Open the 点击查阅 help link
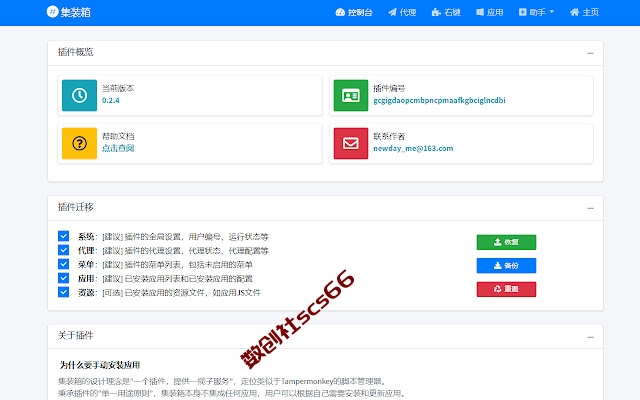The image size is (640, 400). [118, 148]
